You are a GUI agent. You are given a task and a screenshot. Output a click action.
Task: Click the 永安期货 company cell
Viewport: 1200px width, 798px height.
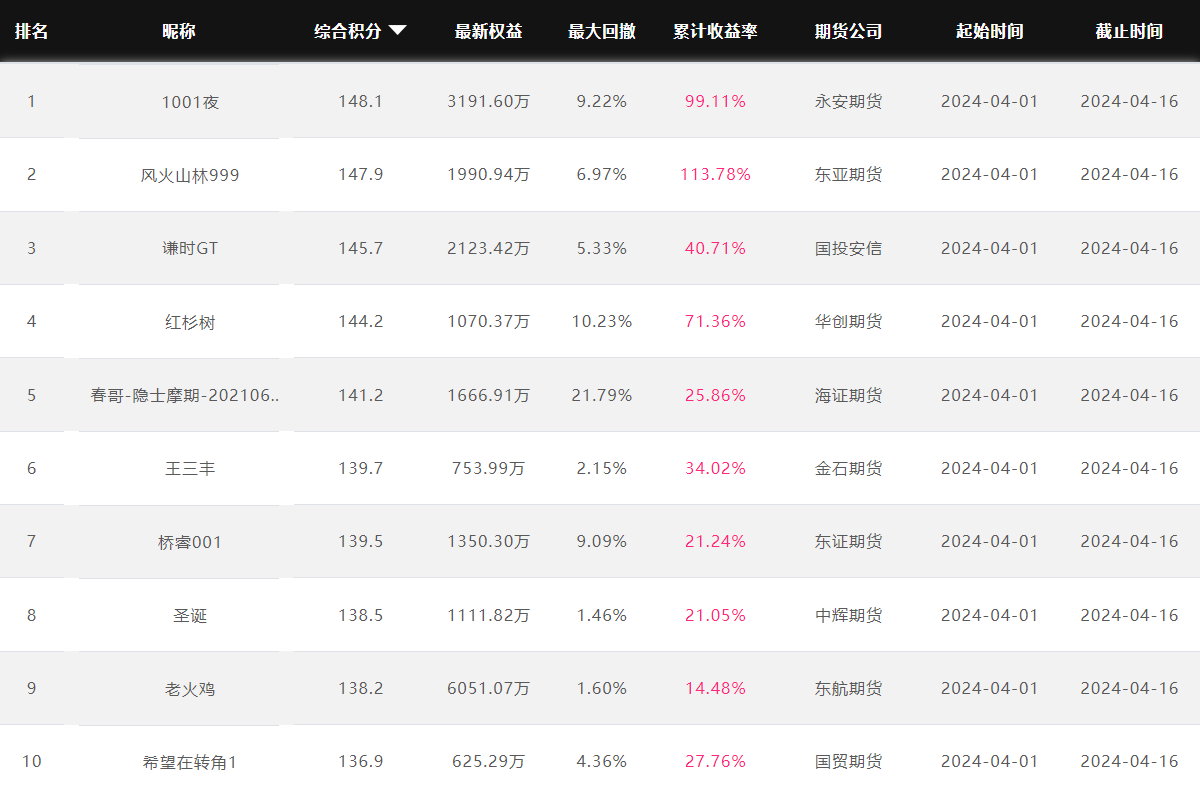[849, 101]
